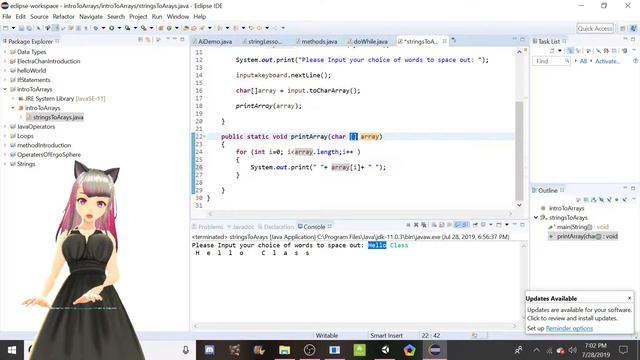Toggle Categorized view in Task List toolbar
Image resolution: width=640 pixels, height=360 pixels.
[x=570, y=51]
